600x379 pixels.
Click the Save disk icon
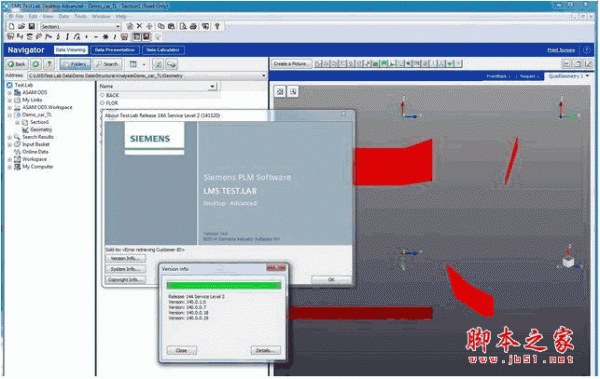coord(32,26)
